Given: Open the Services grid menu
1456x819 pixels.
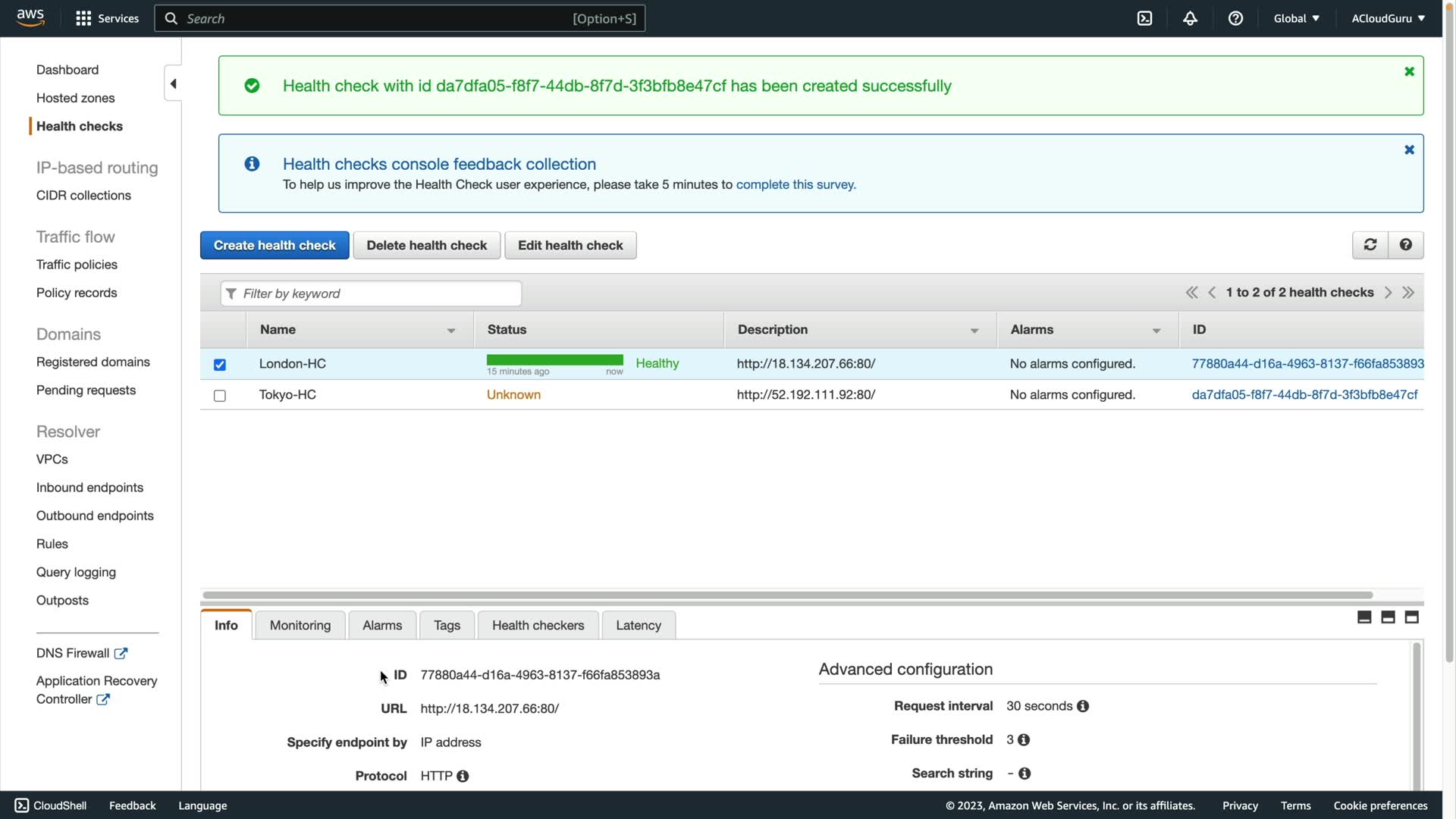Looking at the screenshot, I should click(83, 18).
